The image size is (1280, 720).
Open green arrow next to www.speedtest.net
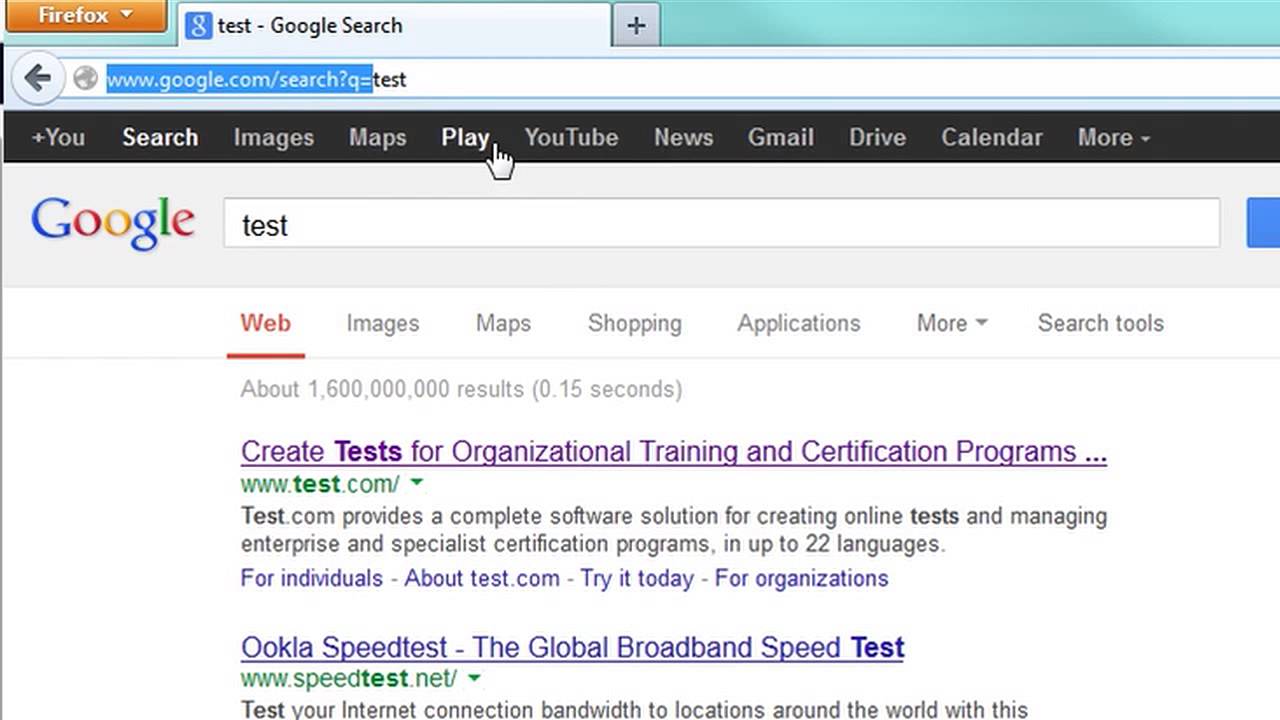coord(474,679)
